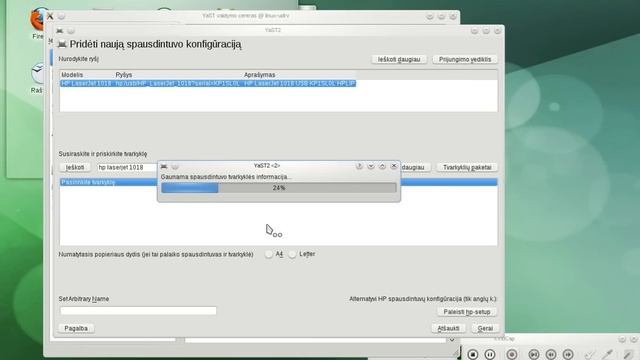Click the help question icon in YaST2 <2> title bar

pos(359,166)
